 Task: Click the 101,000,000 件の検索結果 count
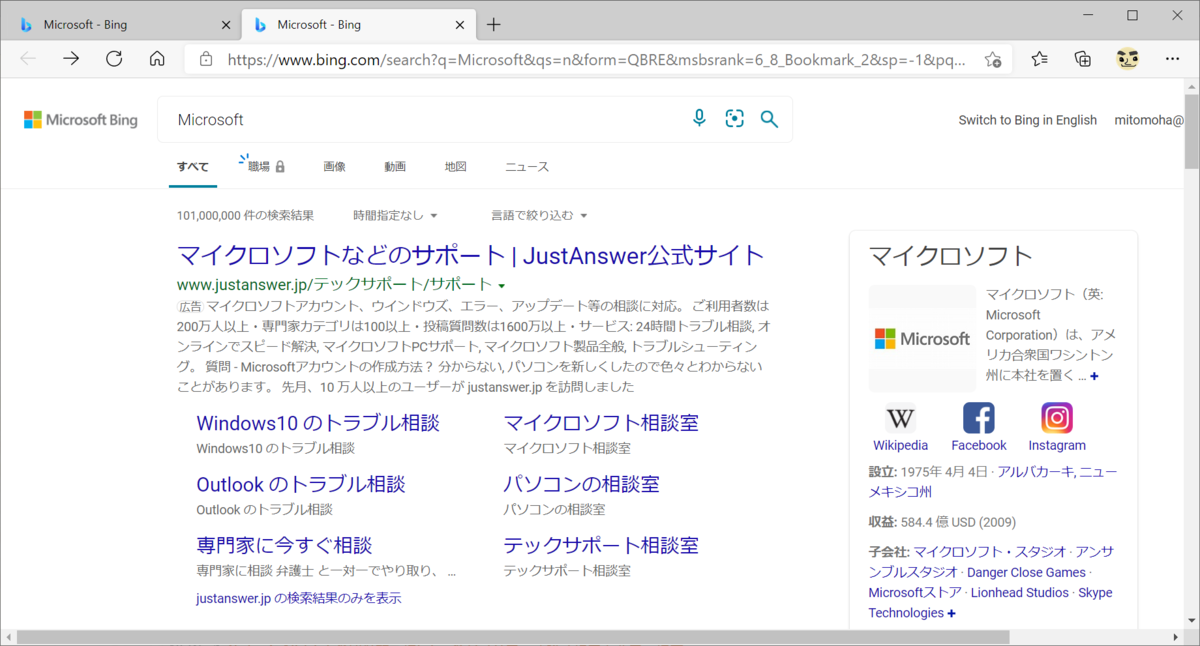point(245,215)
